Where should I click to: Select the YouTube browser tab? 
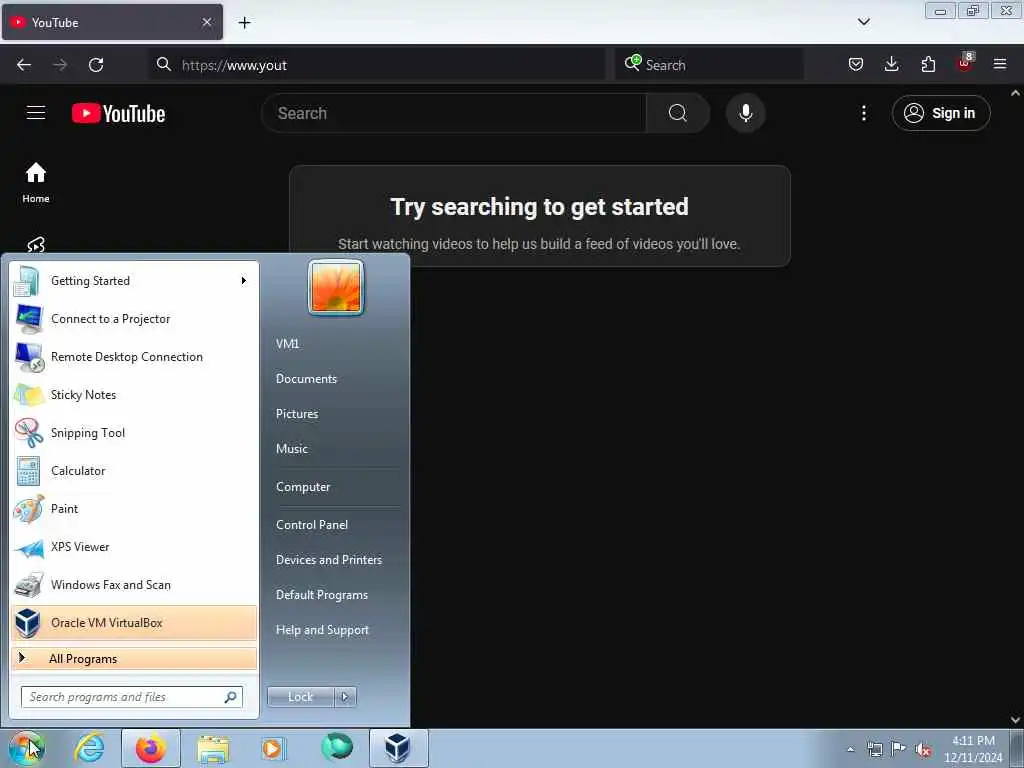click(x=112, y=22)
